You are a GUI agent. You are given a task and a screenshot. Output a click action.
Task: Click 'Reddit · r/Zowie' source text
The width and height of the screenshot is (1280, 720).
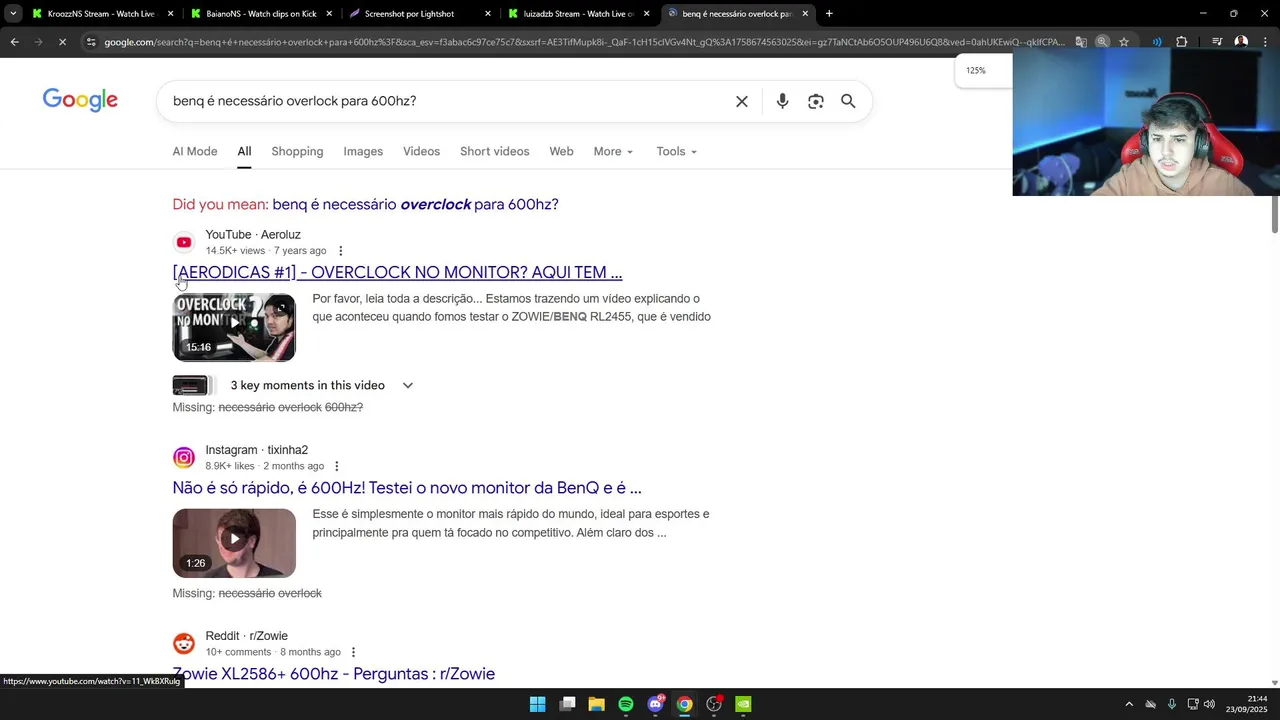click(247, 636)
